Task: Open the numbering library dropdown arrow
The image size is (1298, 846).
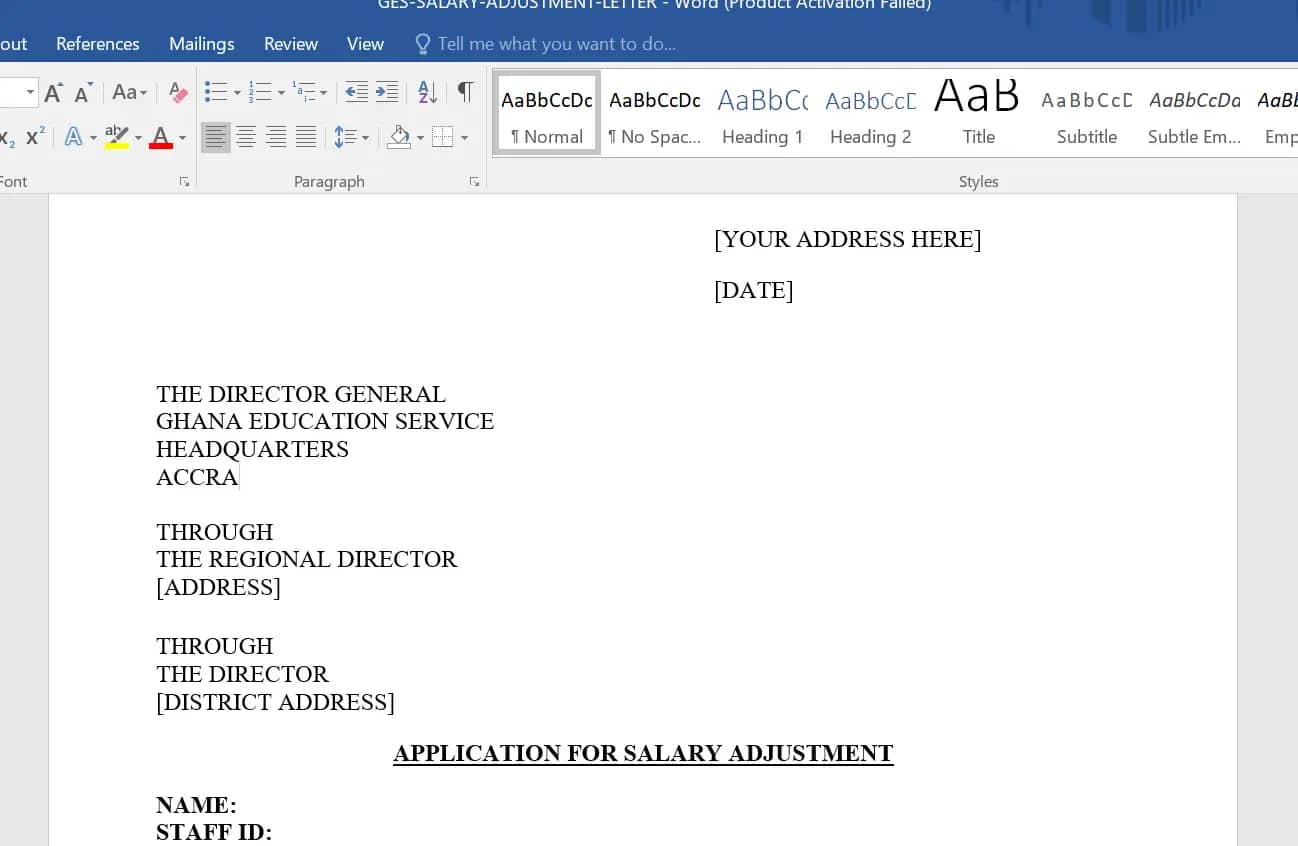Action: coord(281,93)
